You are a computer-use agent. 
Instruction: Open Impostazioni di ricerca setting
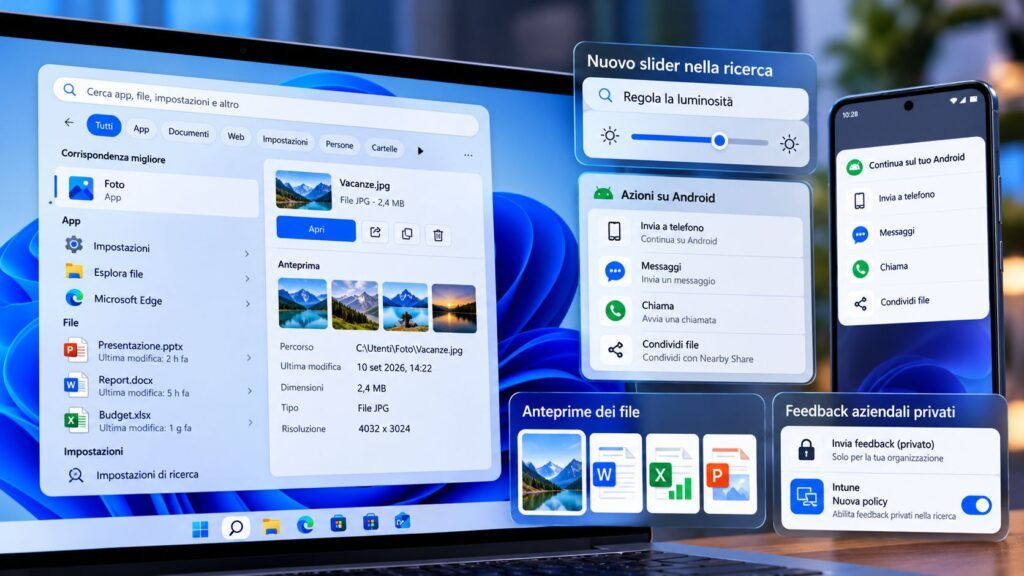pos(134,475)
